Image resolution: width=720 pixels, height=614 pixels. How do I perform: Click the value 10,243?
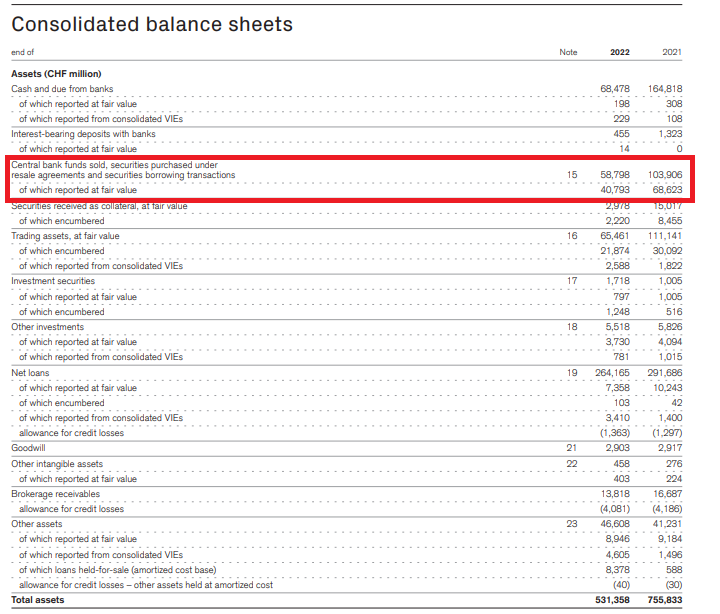[668, 388]
